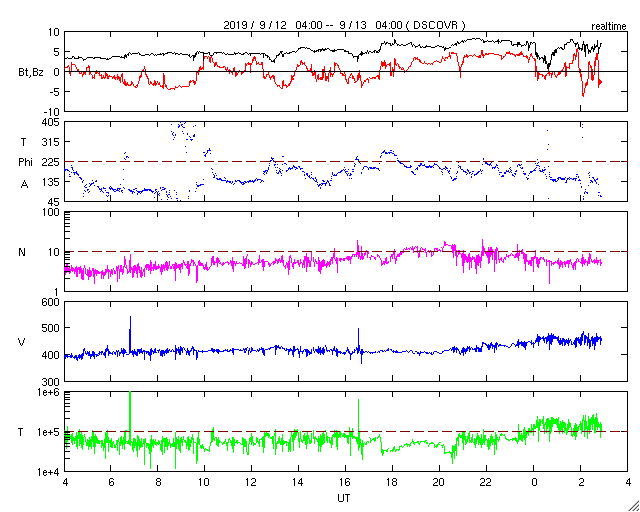Click the dashed density threshold line at 10

click(x=346, y=252)
